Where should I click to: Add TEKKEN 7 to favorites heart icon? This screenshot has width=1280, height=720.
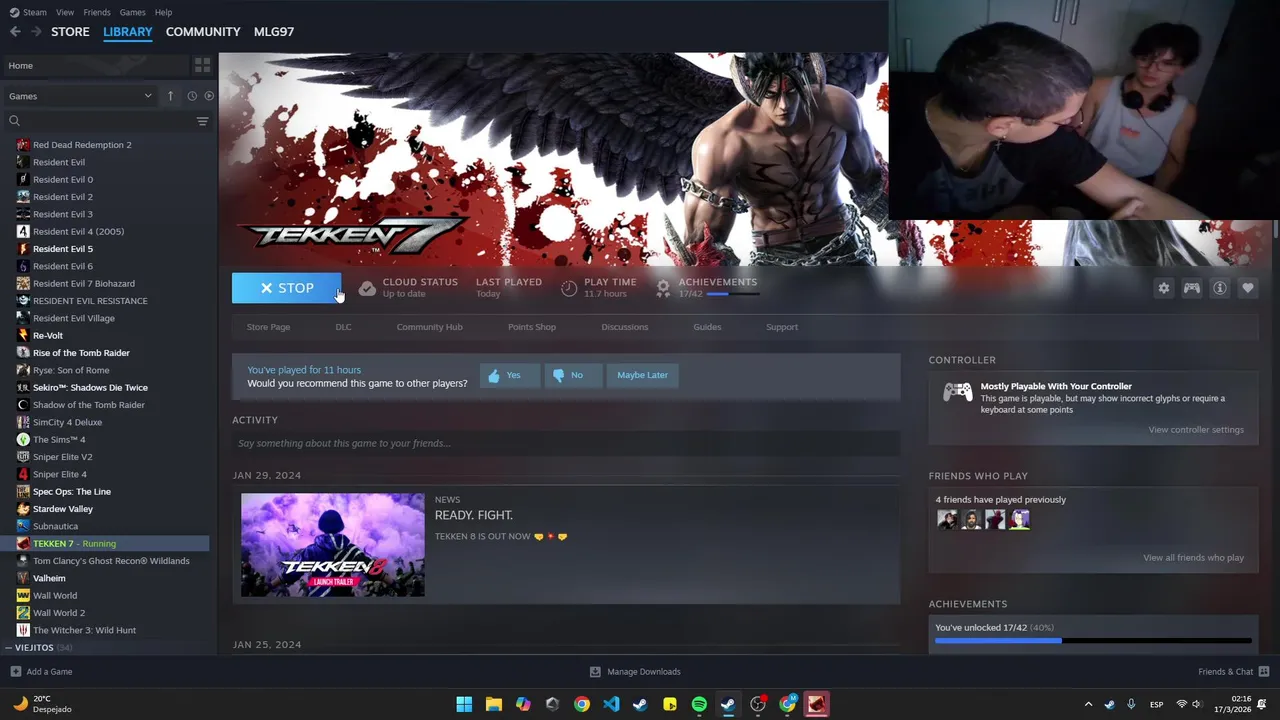(1248, 288)
